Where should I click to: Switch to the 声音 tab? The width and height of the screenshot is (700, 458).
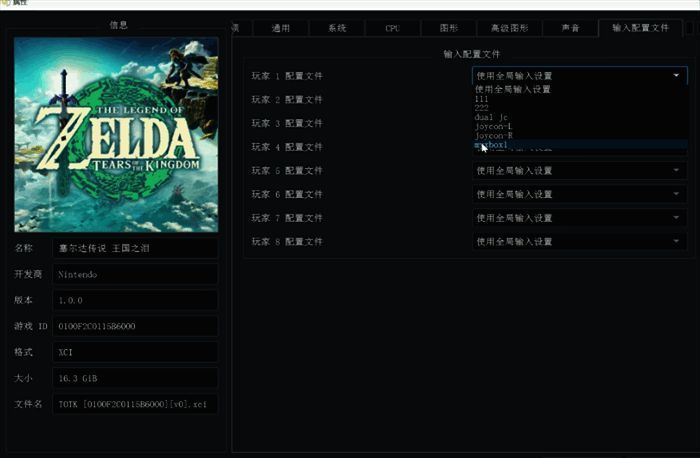point(570,28)
